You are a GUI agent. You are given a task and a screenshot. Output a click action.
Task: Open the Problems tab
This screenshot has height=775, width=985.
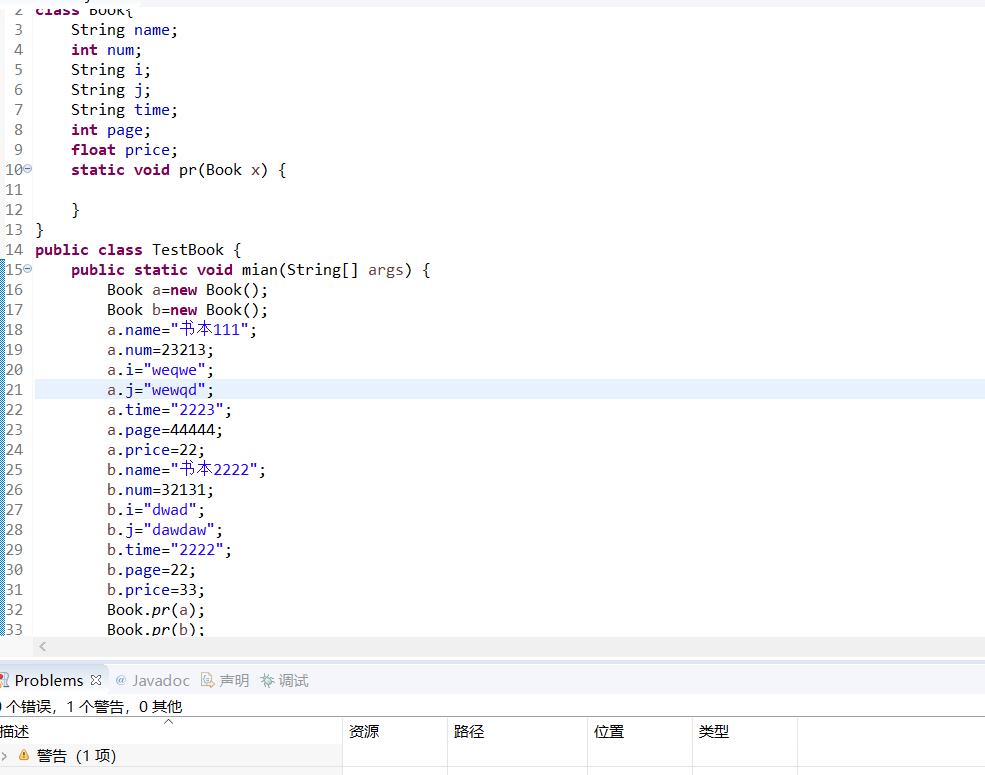click(48, 680)
